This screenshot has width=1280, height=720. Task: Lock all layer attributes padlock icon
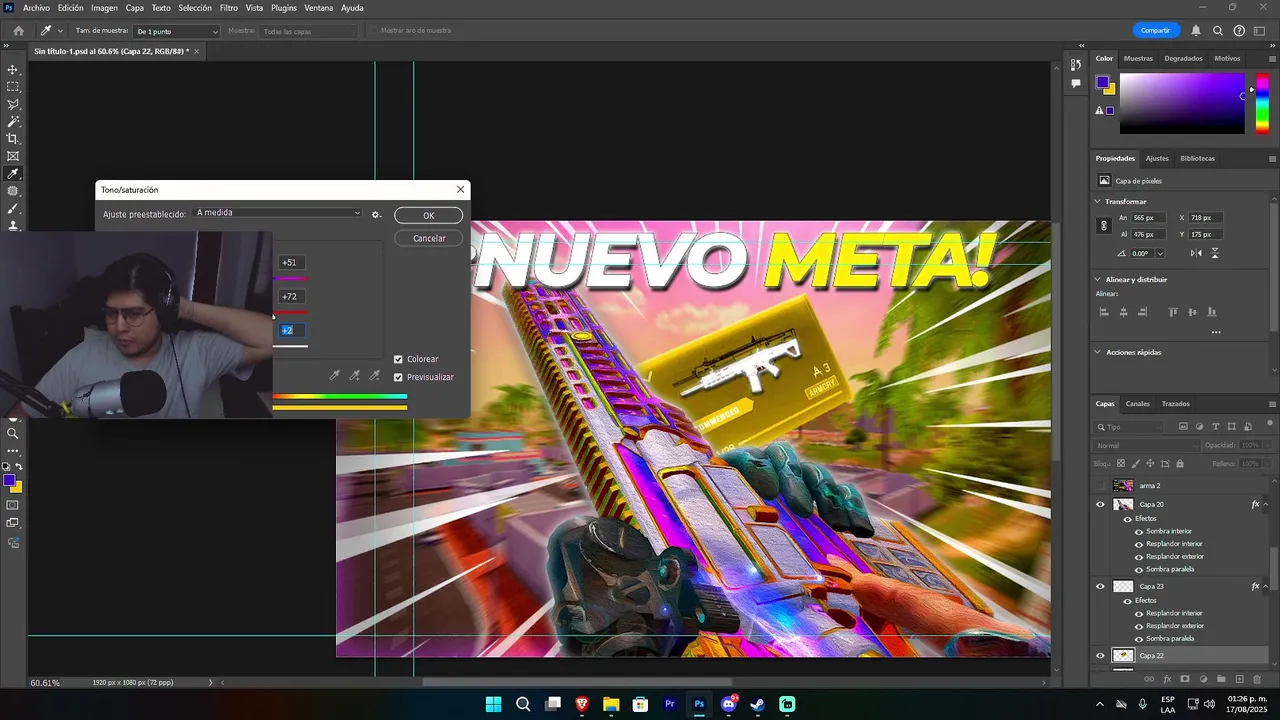pos(1180,464)
